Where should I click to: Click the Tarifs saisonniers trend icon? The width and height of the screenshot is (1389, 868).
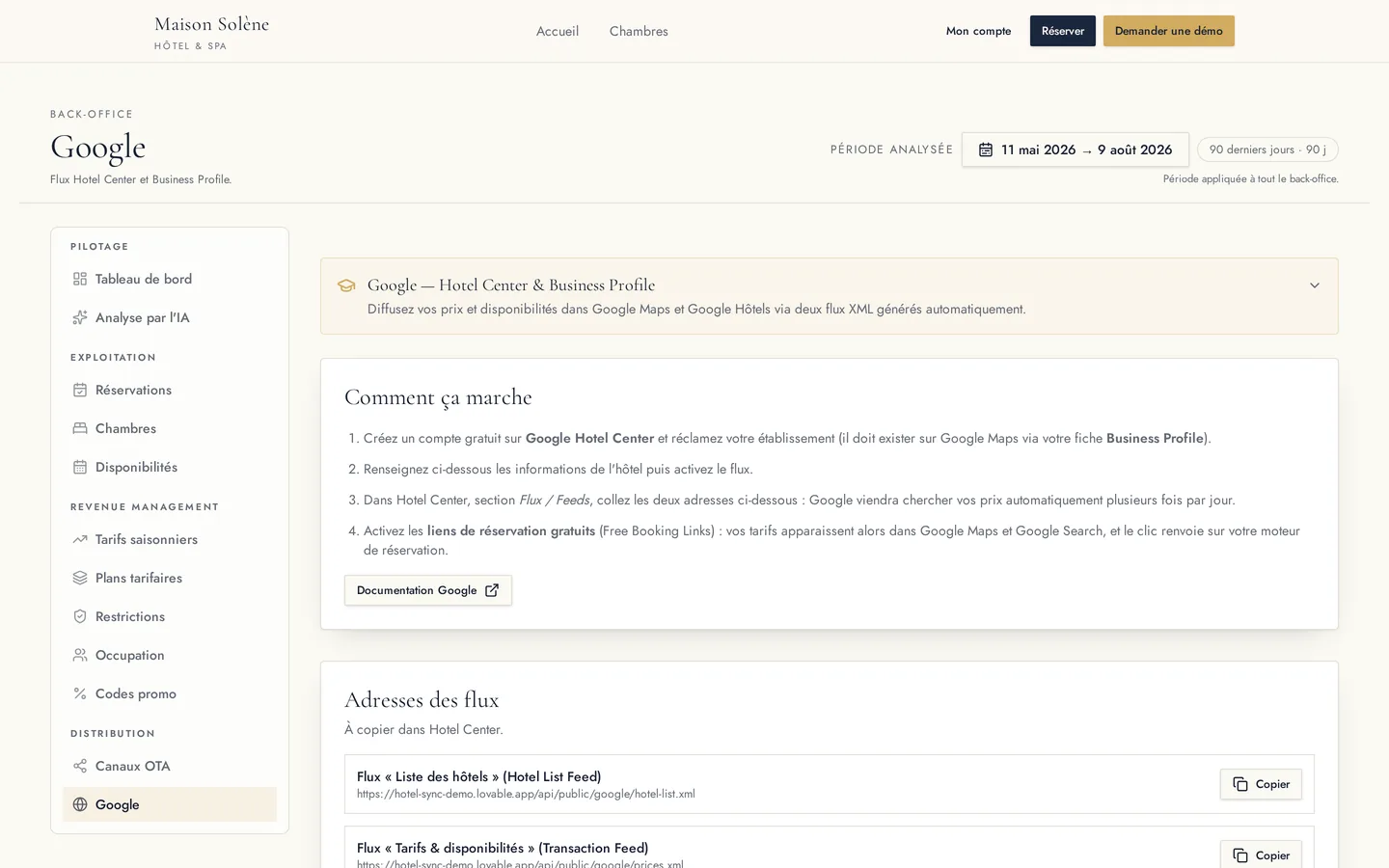pyautogui.click(x=80, y=539)
